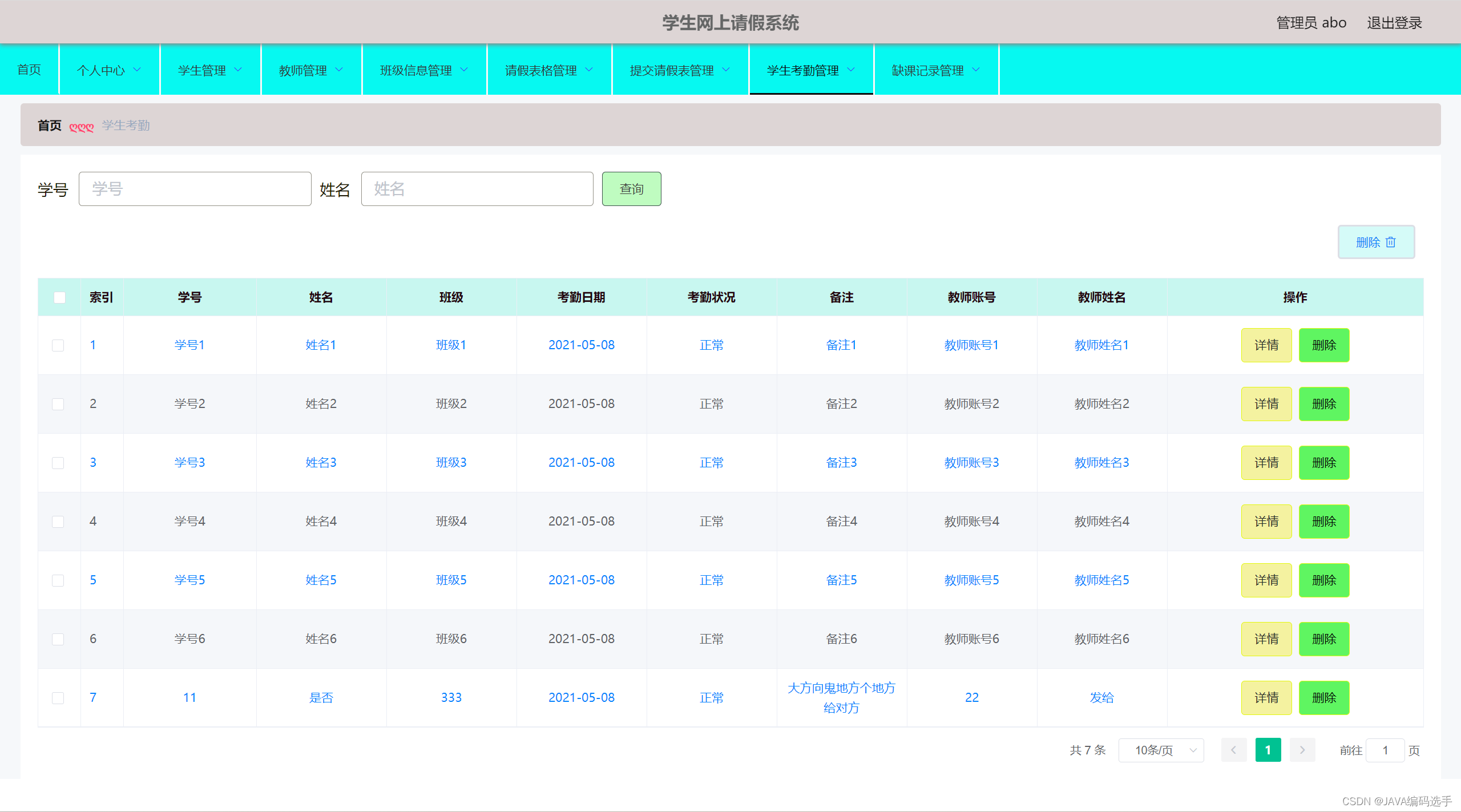Open the 首页 navigation item
Screen dimensions: 1461x812
click(x=29, y=70)
